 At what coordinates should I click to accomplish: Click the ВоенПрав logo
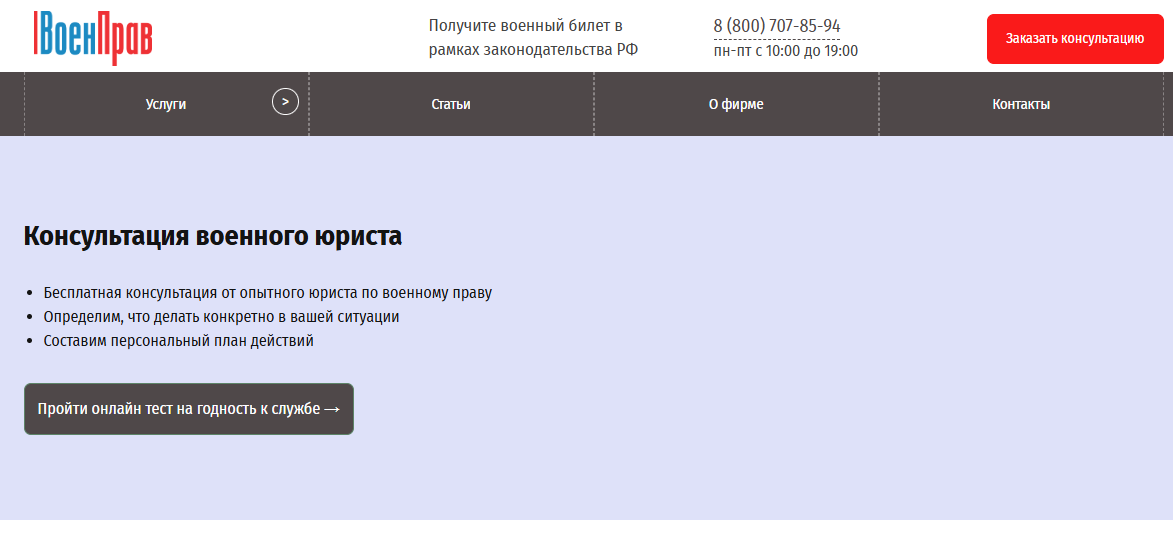pyautogui.click(x=93, y=37)
